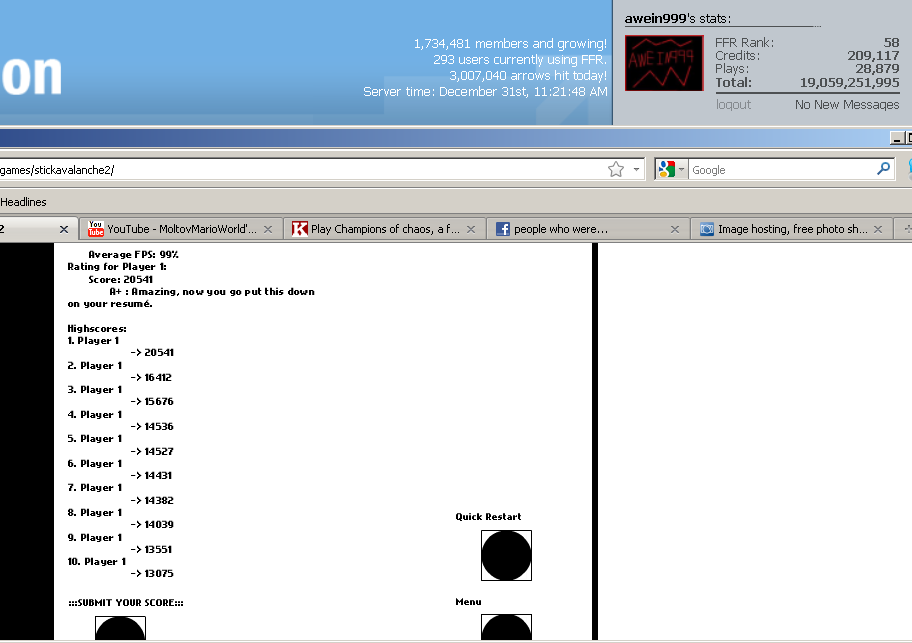Close the YouTube tab

click(x=267, y=229)
